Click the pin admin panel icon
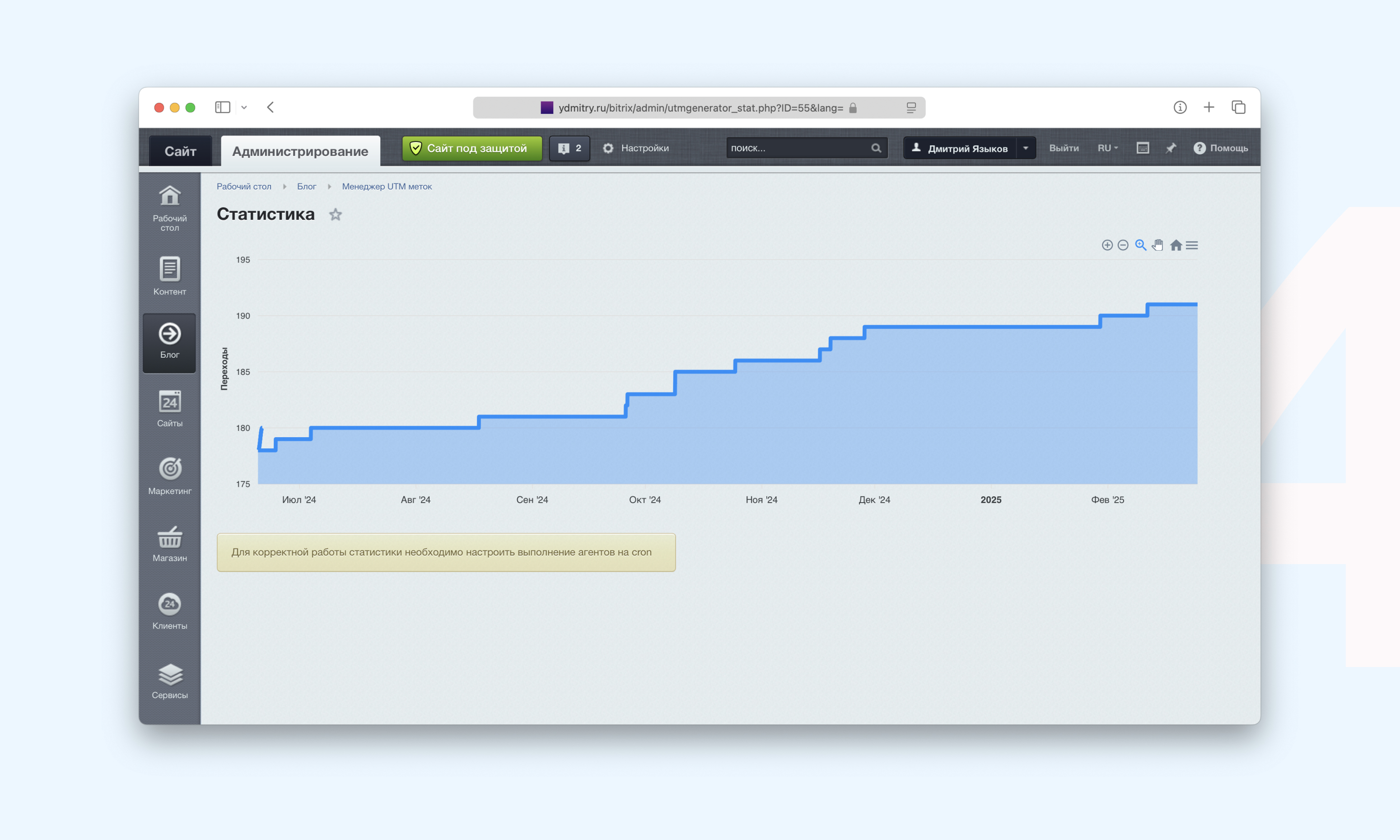This screenshot has height=840, width=1400. point(1171,148)
